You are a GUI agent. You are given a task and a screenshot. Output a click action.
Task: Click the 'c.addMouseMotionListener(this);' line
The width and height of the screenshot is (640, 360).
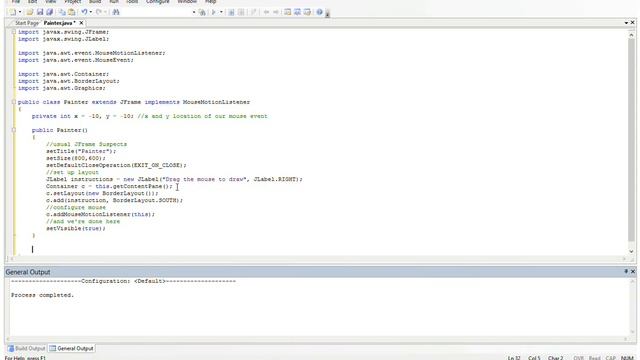tap(100, 214)
